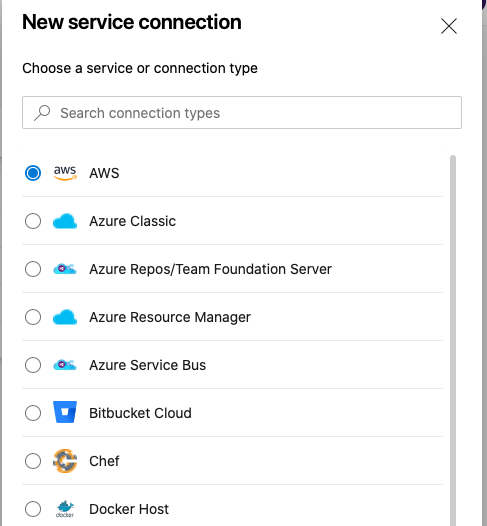Click the AWS logo icon
Screen dimensions: 487x526
click(x=65, y=173)
